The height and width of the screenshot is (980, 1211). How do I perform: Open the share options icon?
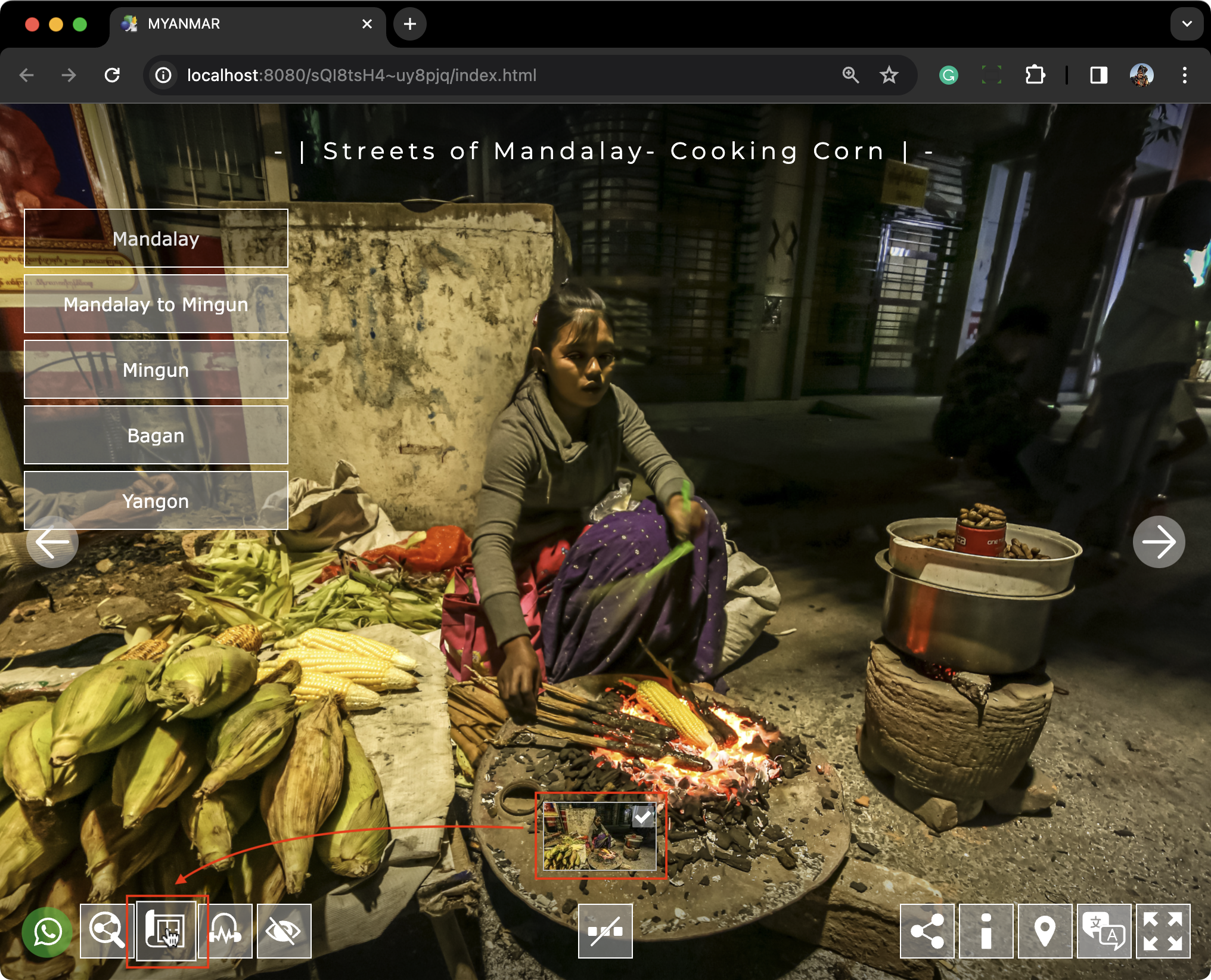927,931
